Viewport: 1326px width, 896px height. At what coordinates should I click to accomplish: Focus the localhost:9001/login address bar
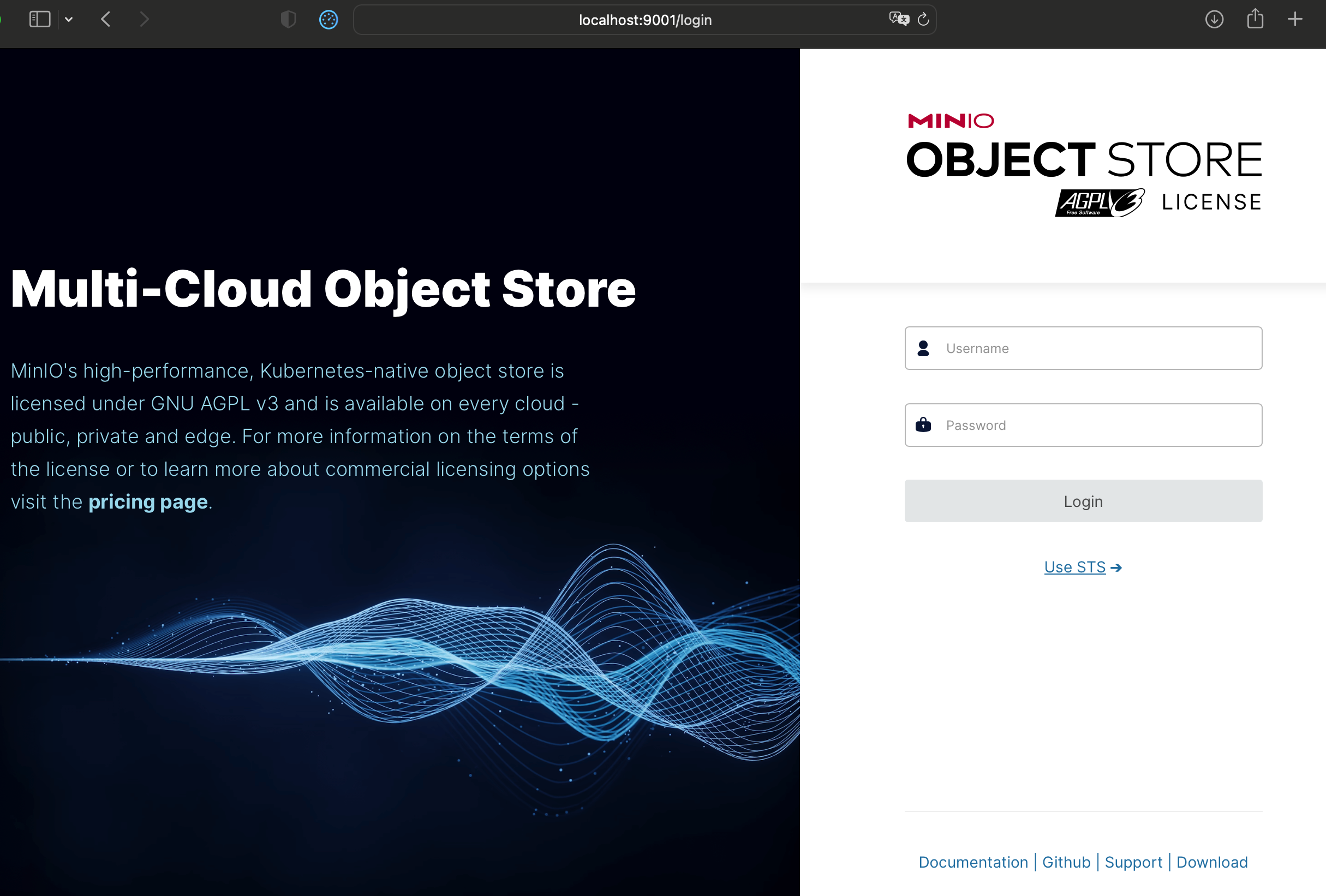pos(645,20)
